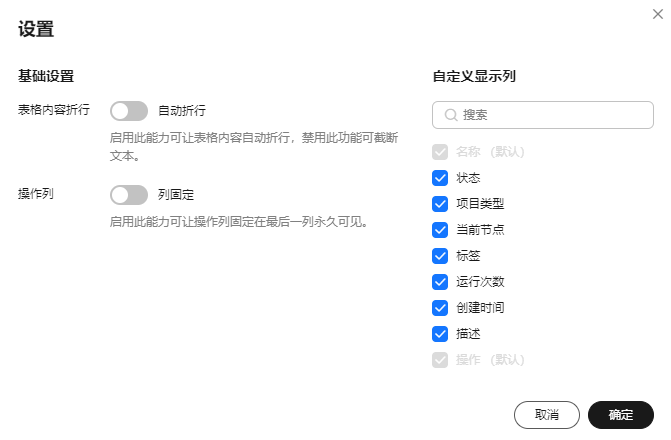Click the disabled 名称 (默认) checkbox

coord(440,152)
